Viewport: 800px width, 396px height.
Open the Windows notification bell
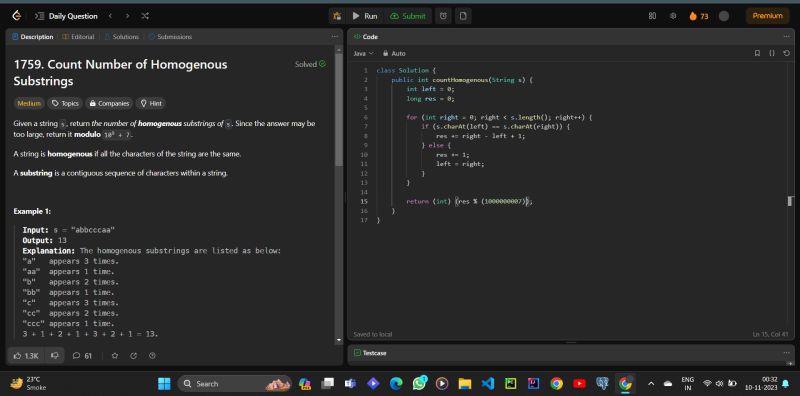pos(785,383)
